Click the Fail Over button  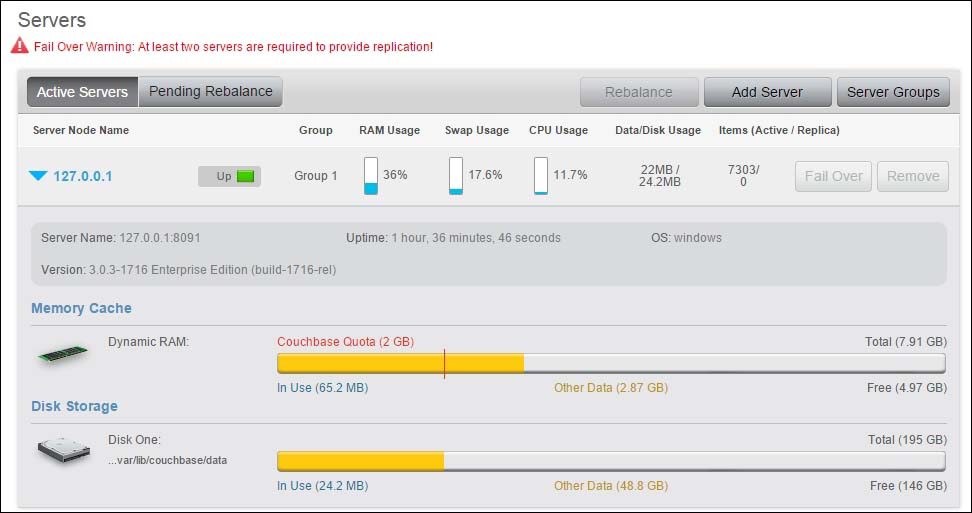click(x=833, y=176)
